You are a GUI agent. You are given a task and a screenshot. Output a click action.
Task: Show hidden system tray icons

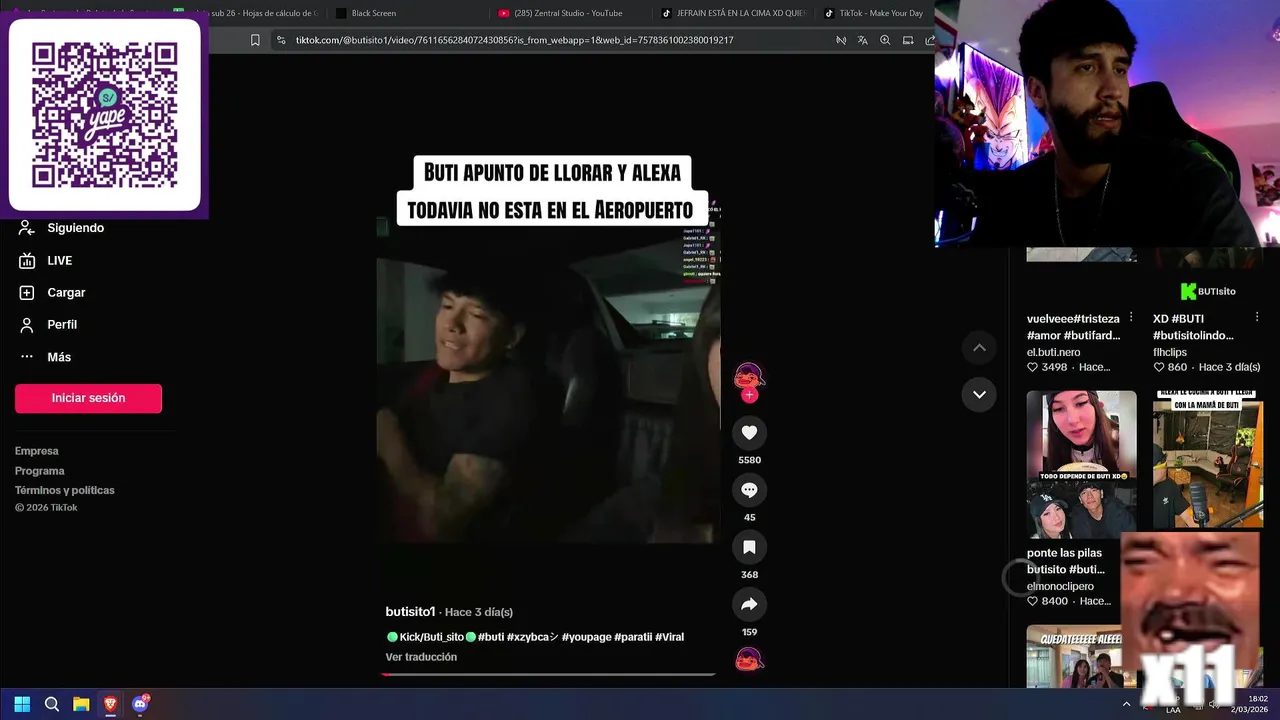[1126, 704]
